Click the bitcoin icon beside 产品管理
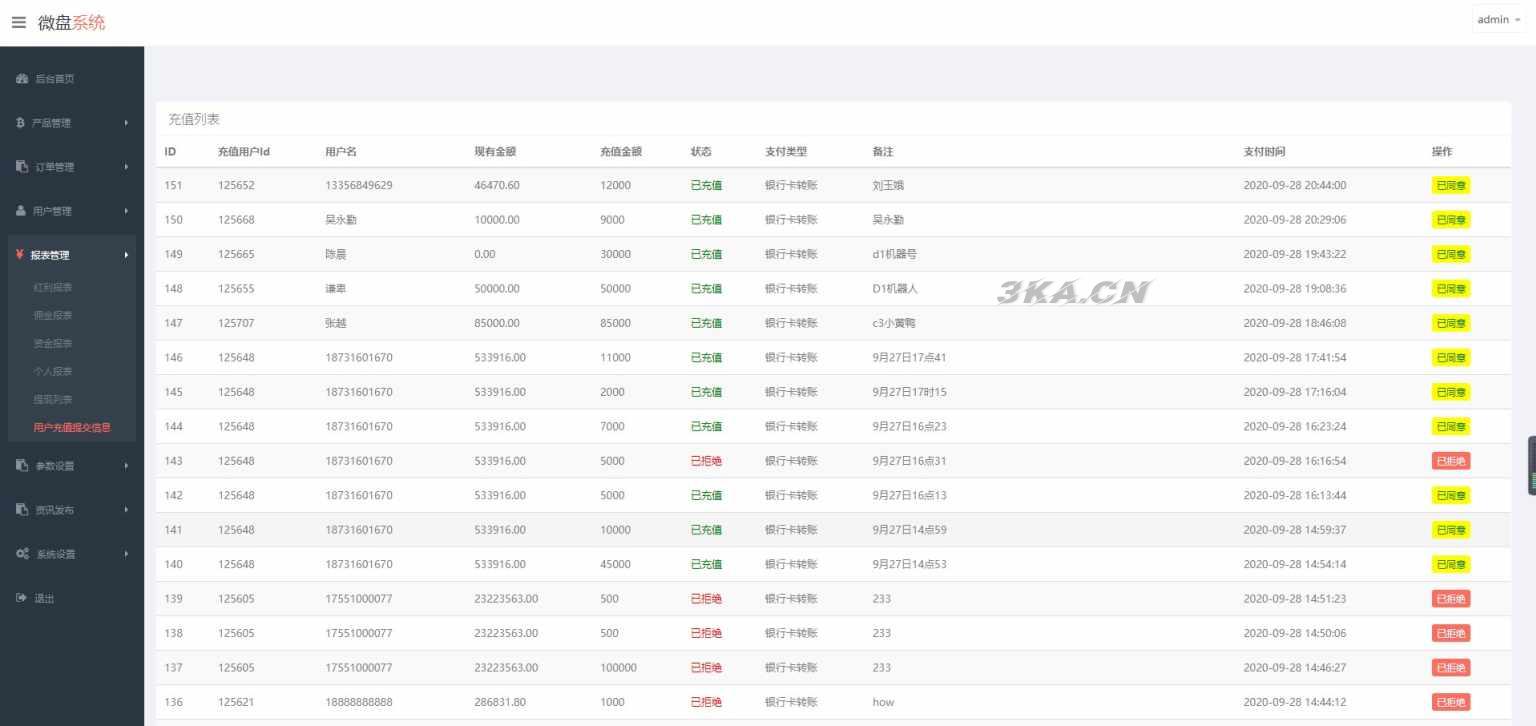 coord(20,123)
